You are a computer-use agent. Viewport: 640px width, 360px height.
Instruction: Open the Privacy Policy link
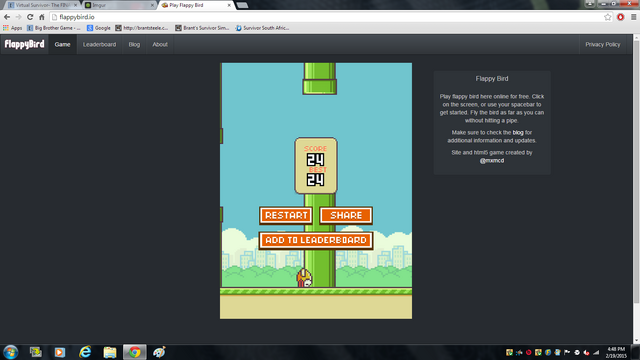click(602, 44)
